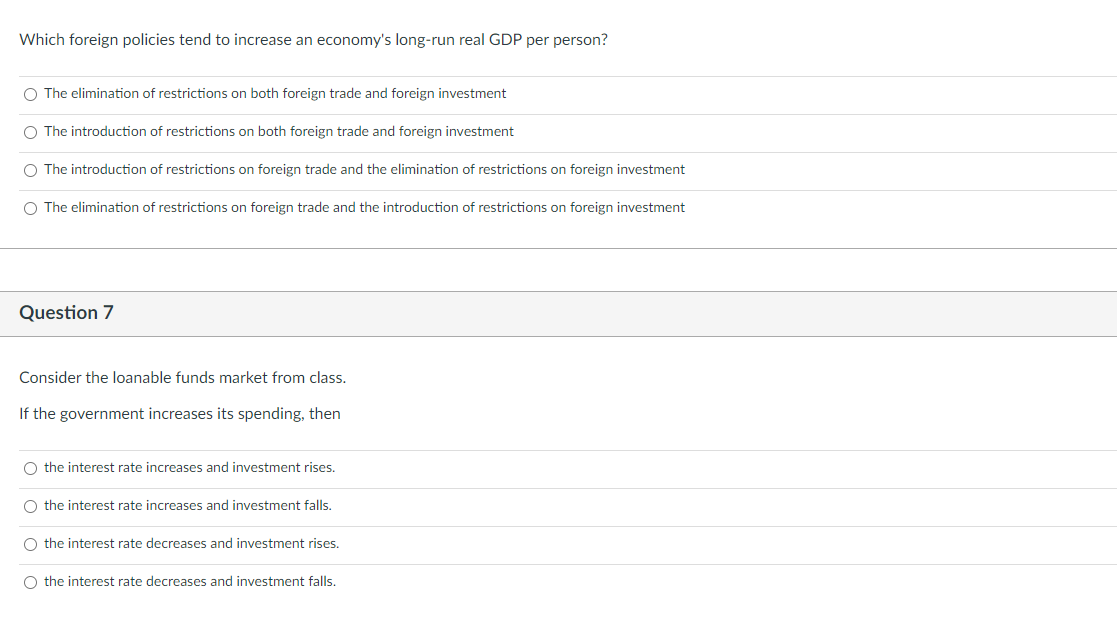Select radio for eliminating both trade and investment restrictions
This screenshot has height=620, width=1117.
coord(32,94)
